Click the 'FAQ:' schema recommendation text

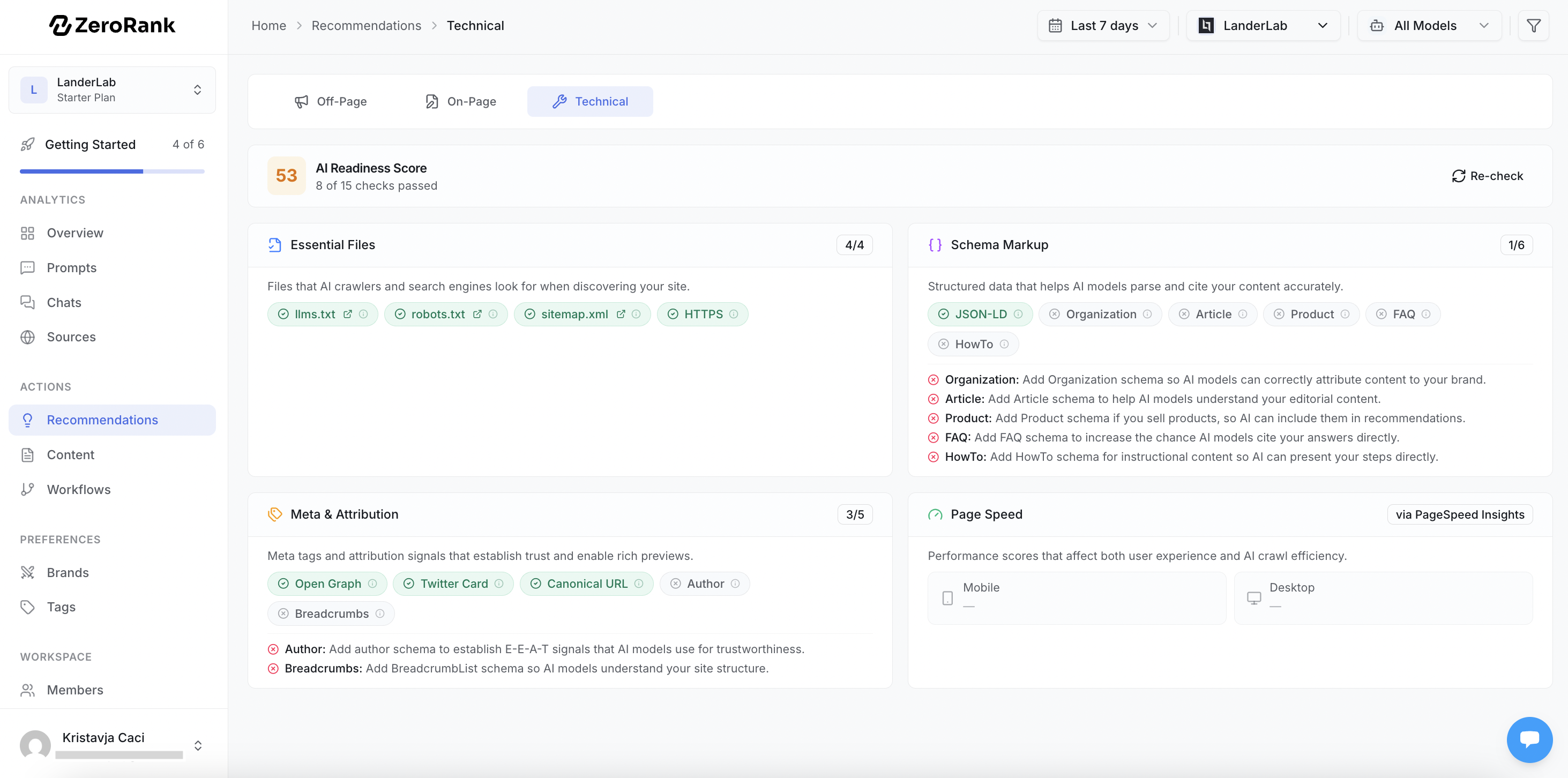(1172, 437)
